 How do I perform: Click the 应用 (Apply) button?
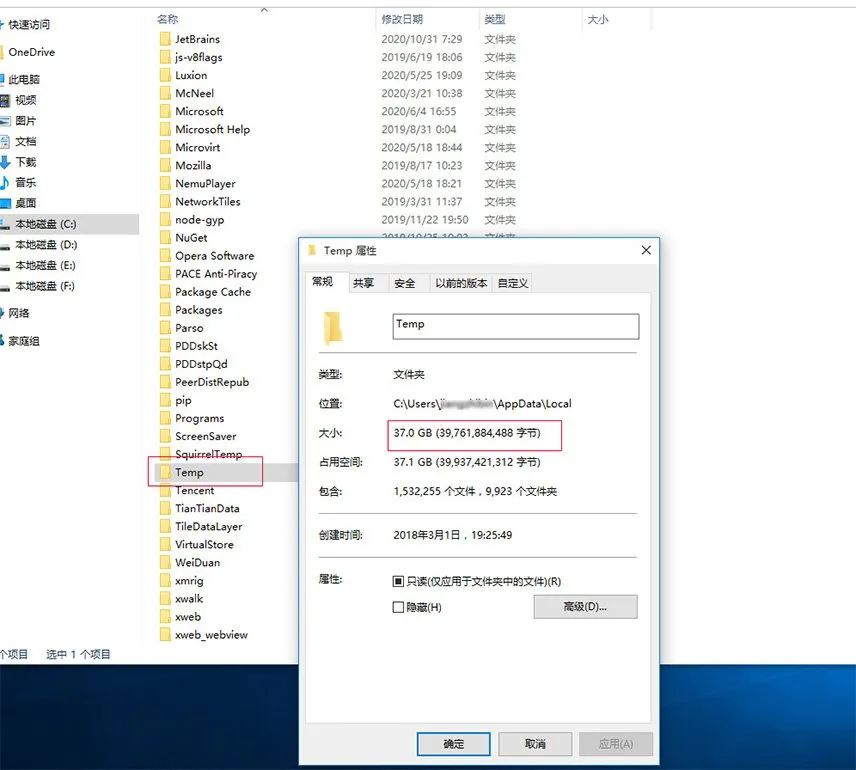click(616, 744)
